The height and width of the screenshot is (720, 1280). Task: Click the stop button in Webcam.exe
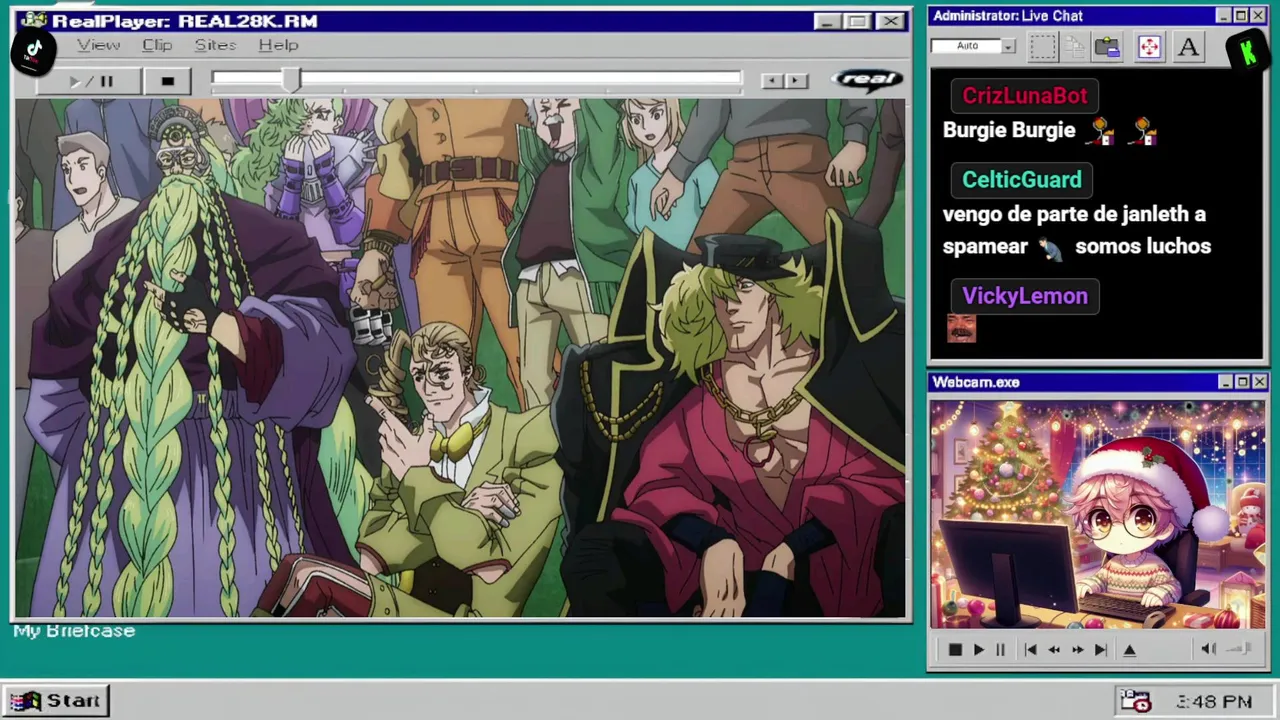tap(955, 650)
